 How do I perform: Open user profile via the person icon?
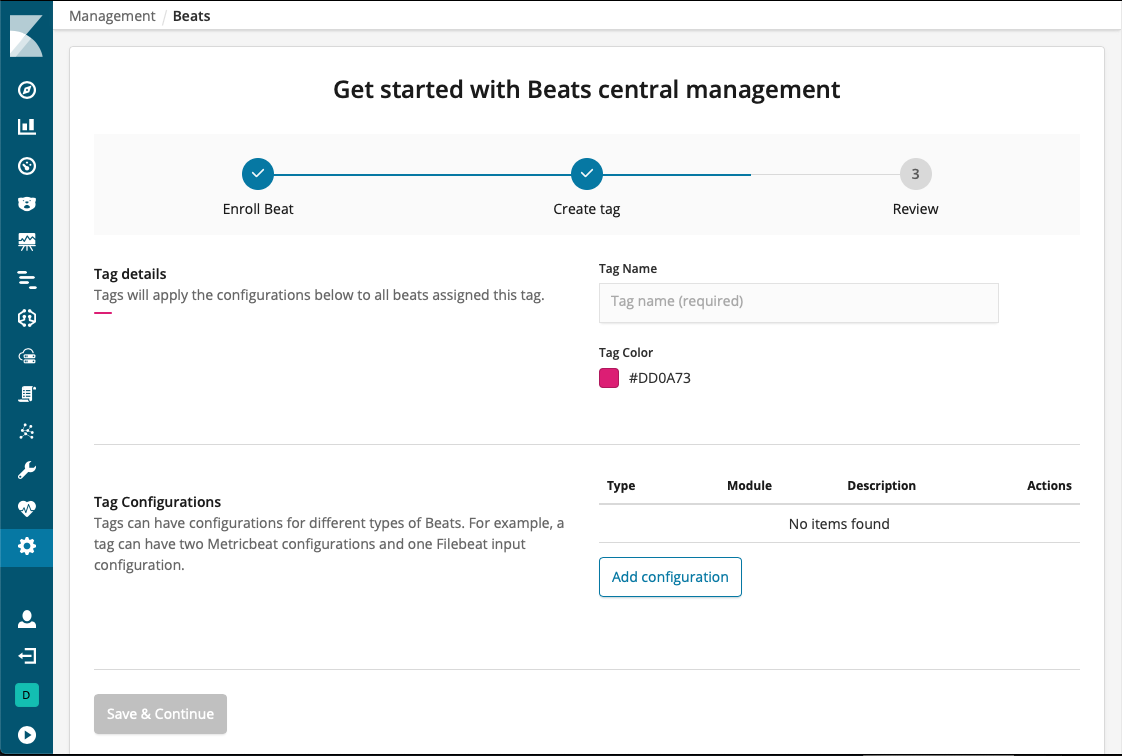pyautogui.click(x=26, y=619)
